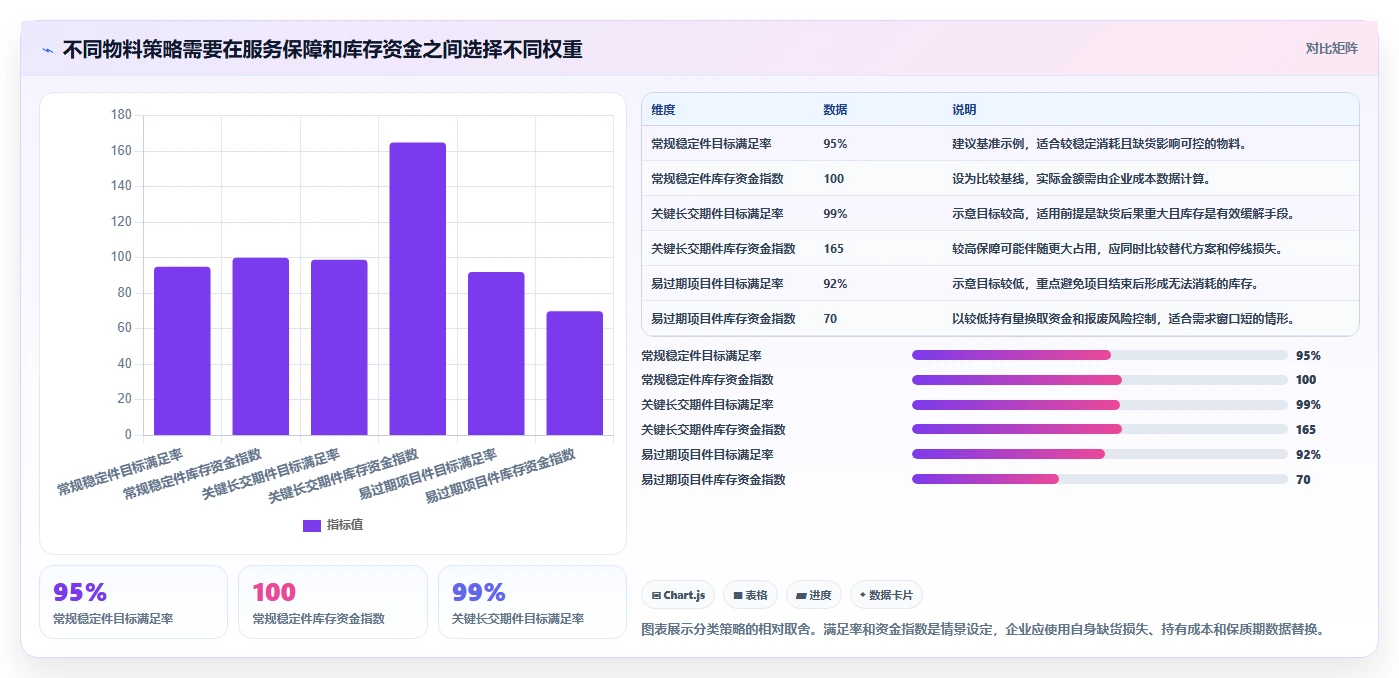Select the Chart.js tag chip
This screenshot has height=678, width=1399.
tap(678, 595)
